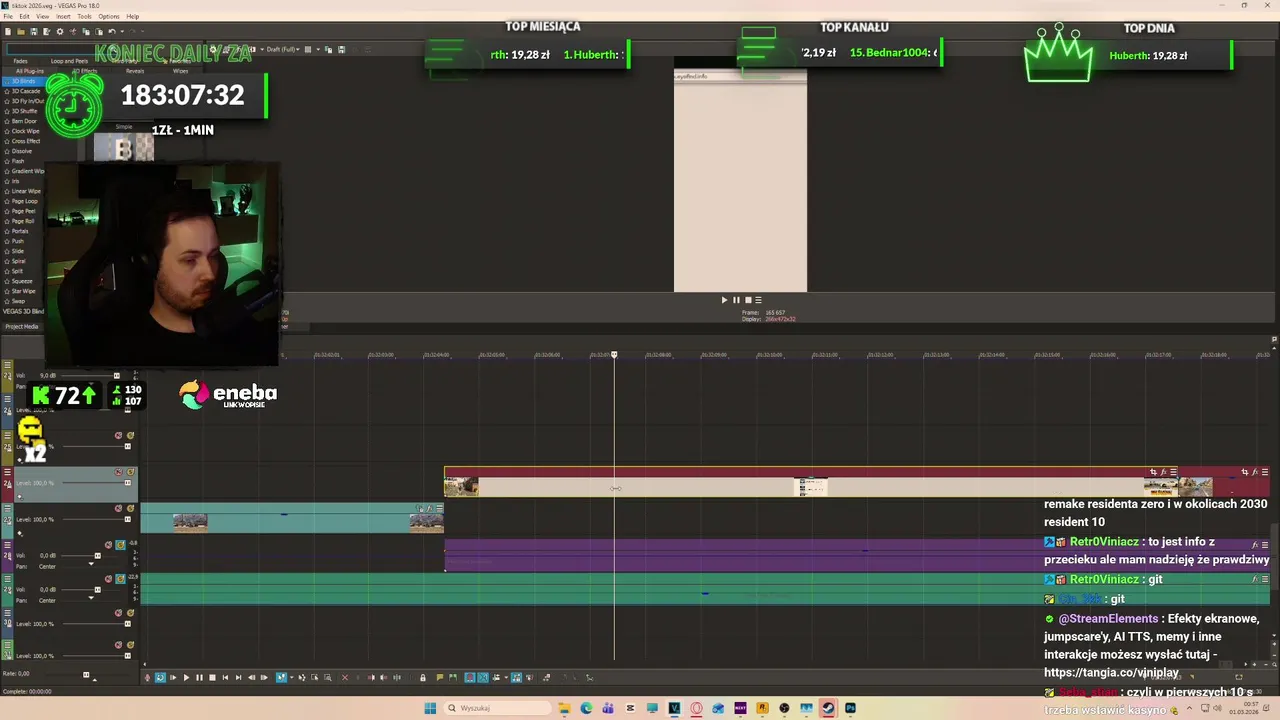
Task: Click the Save project icon
Action: click(x=34, y=31)
